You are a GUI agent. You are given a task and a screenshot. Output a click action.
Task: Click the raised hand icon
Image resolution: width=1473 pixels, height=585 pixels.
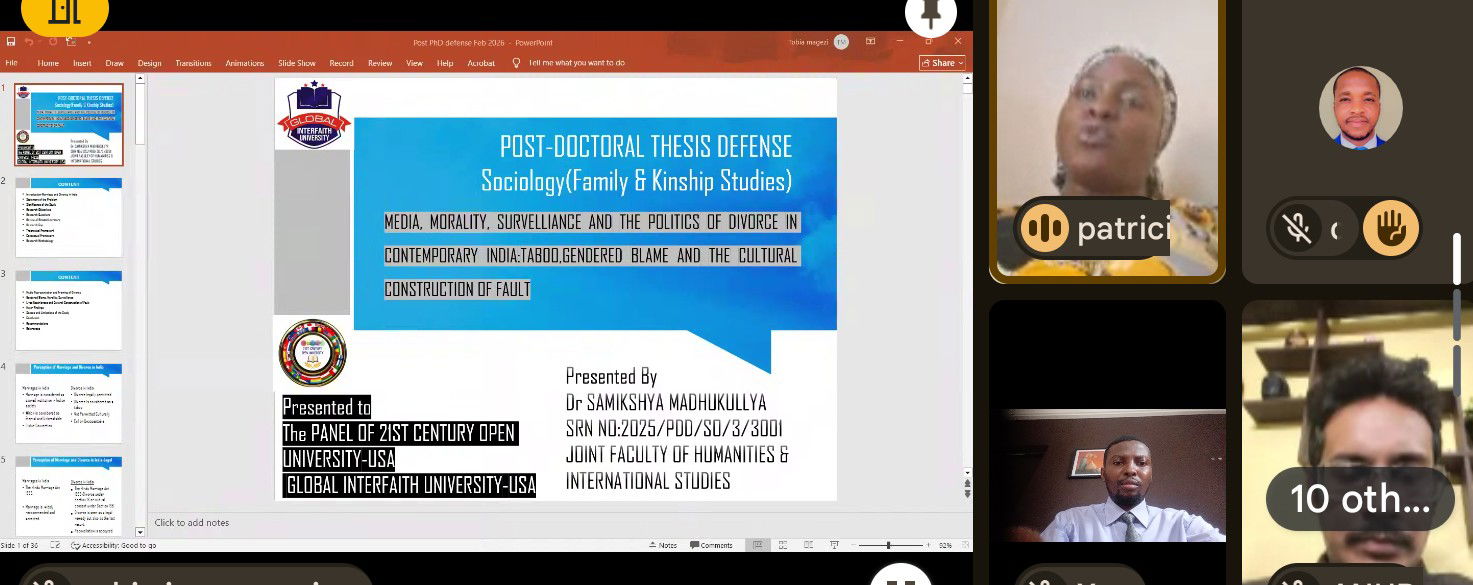(1390, 229)
